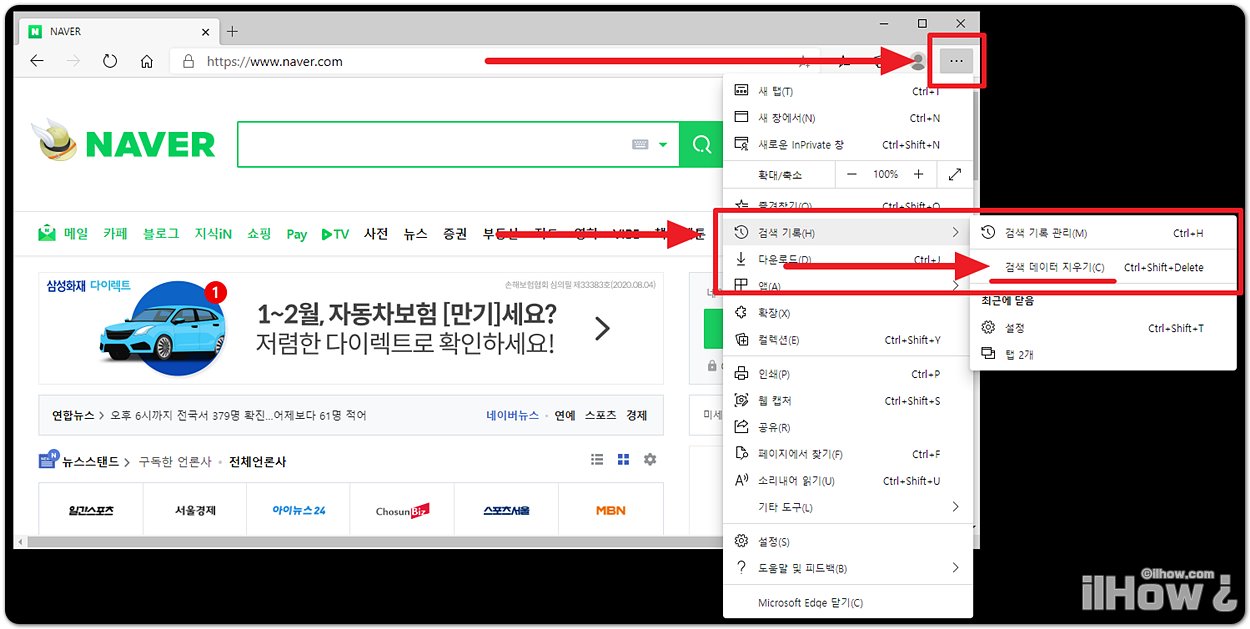Select 새로운 InPrivate 창 menu item
The image size is (1250, 629).
point(846,145)
